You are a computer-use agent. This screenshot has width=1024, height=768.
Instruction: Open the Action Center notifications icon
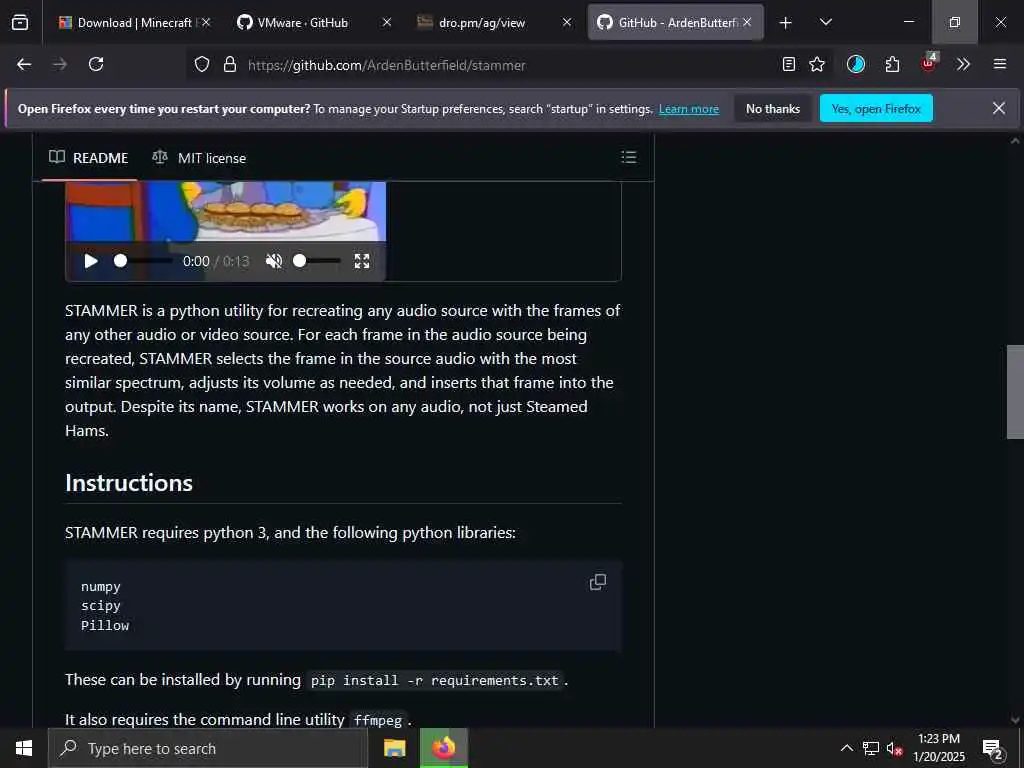(x=993, y=749)
